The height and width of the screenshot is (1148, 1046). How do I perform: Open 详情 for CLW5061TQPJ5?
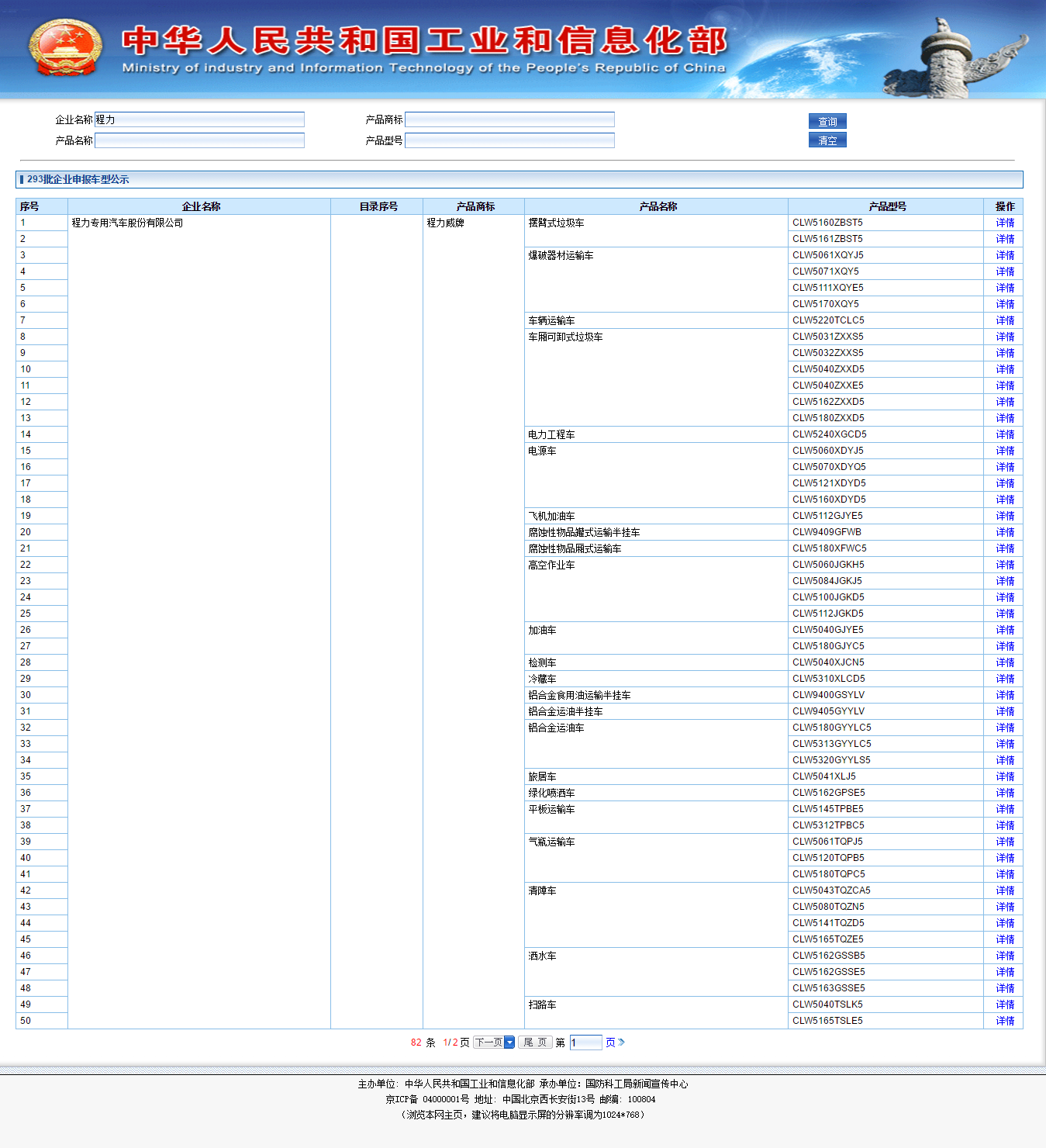(1005, 842)
